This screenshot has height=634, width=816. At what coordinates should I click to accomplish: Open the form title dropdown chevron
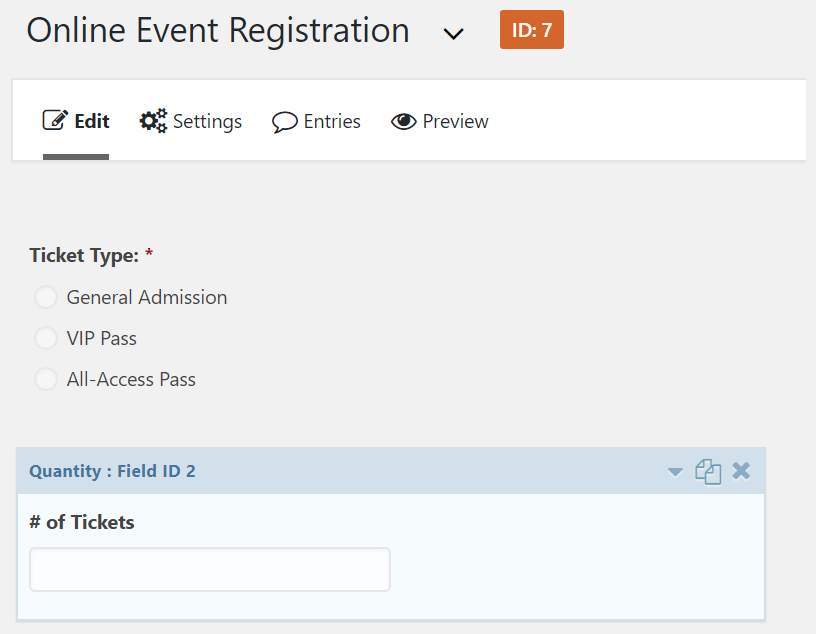(453, 34)
